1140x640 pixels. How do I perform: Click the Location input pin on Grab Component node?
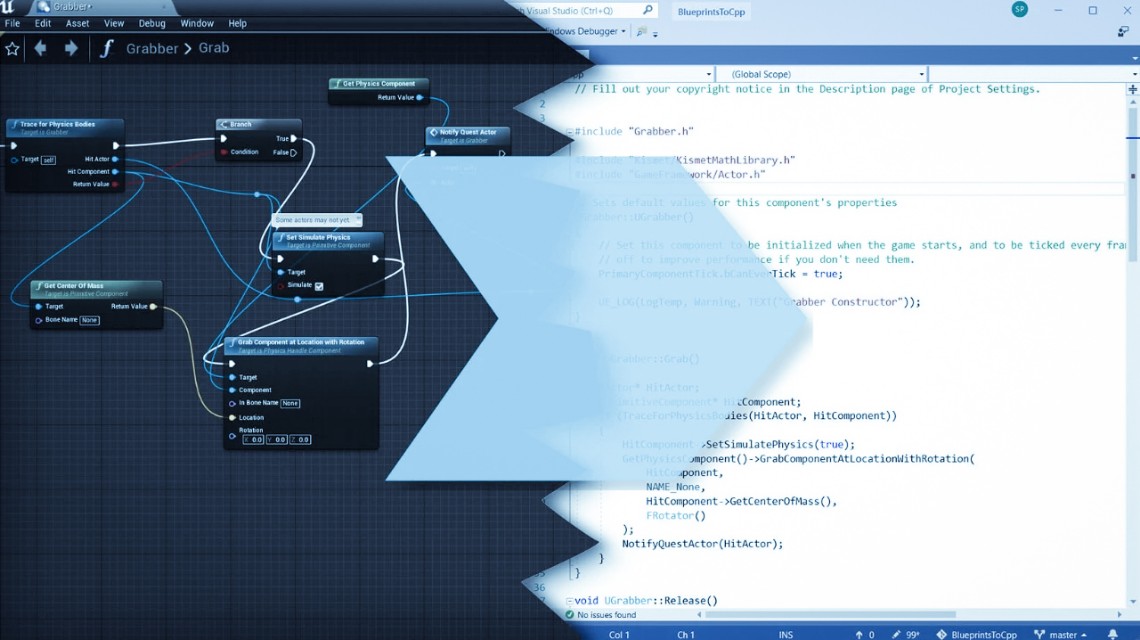tap(233, 417)
